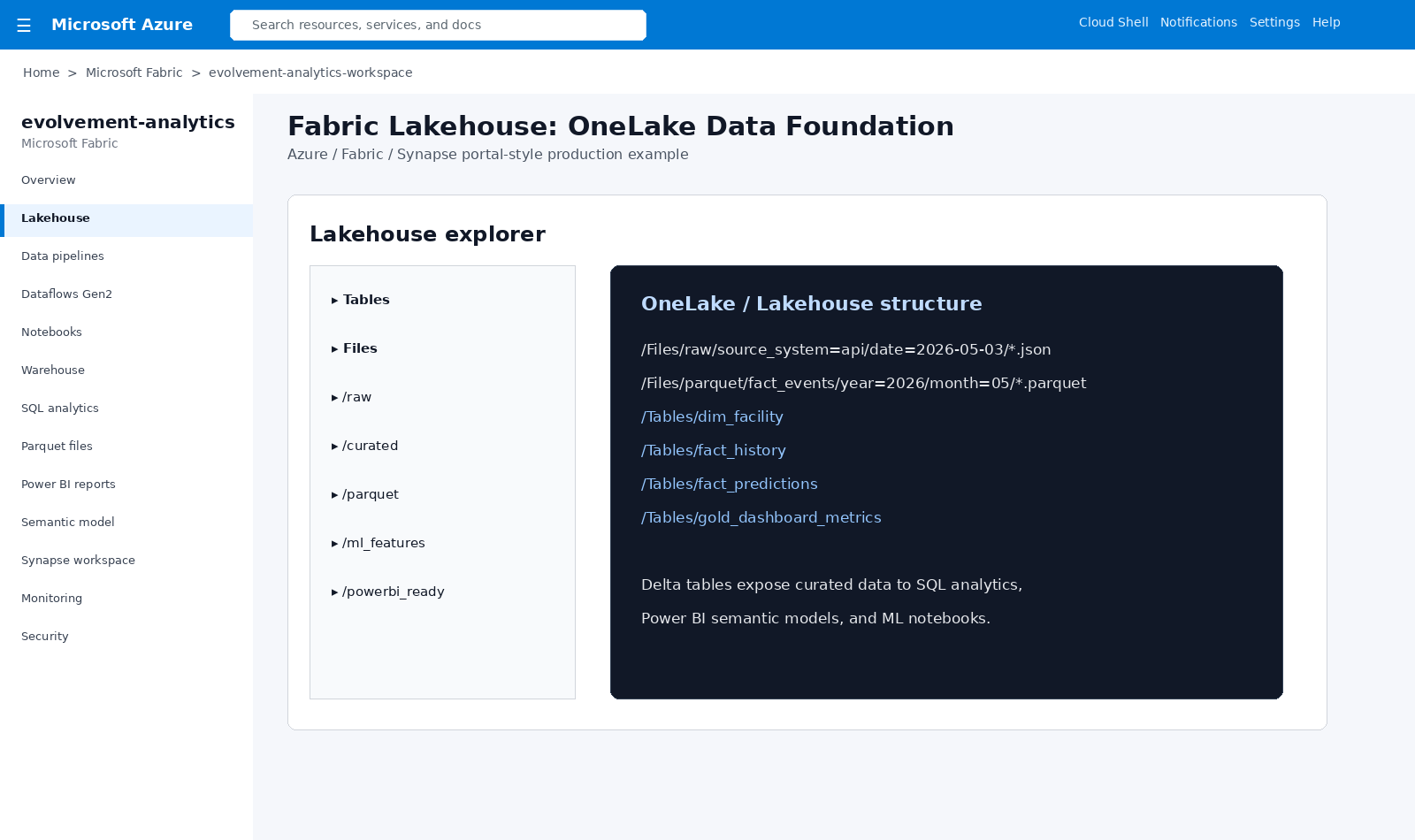The height and width of the screenshot is (840, 1415).
Task: Expand the /curated folder
Action: pyautogui.click(x=365, y=446)
